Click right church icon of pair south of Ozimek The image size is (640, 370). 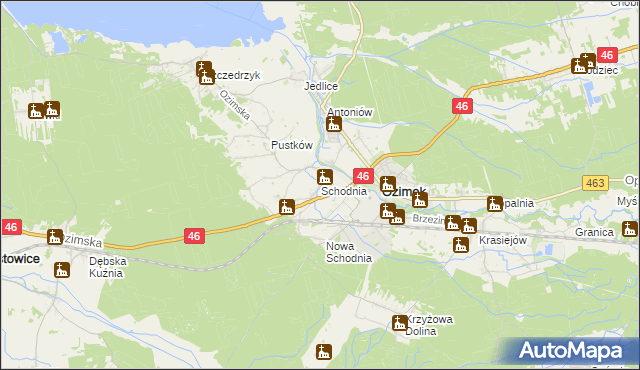click(397, 217)
